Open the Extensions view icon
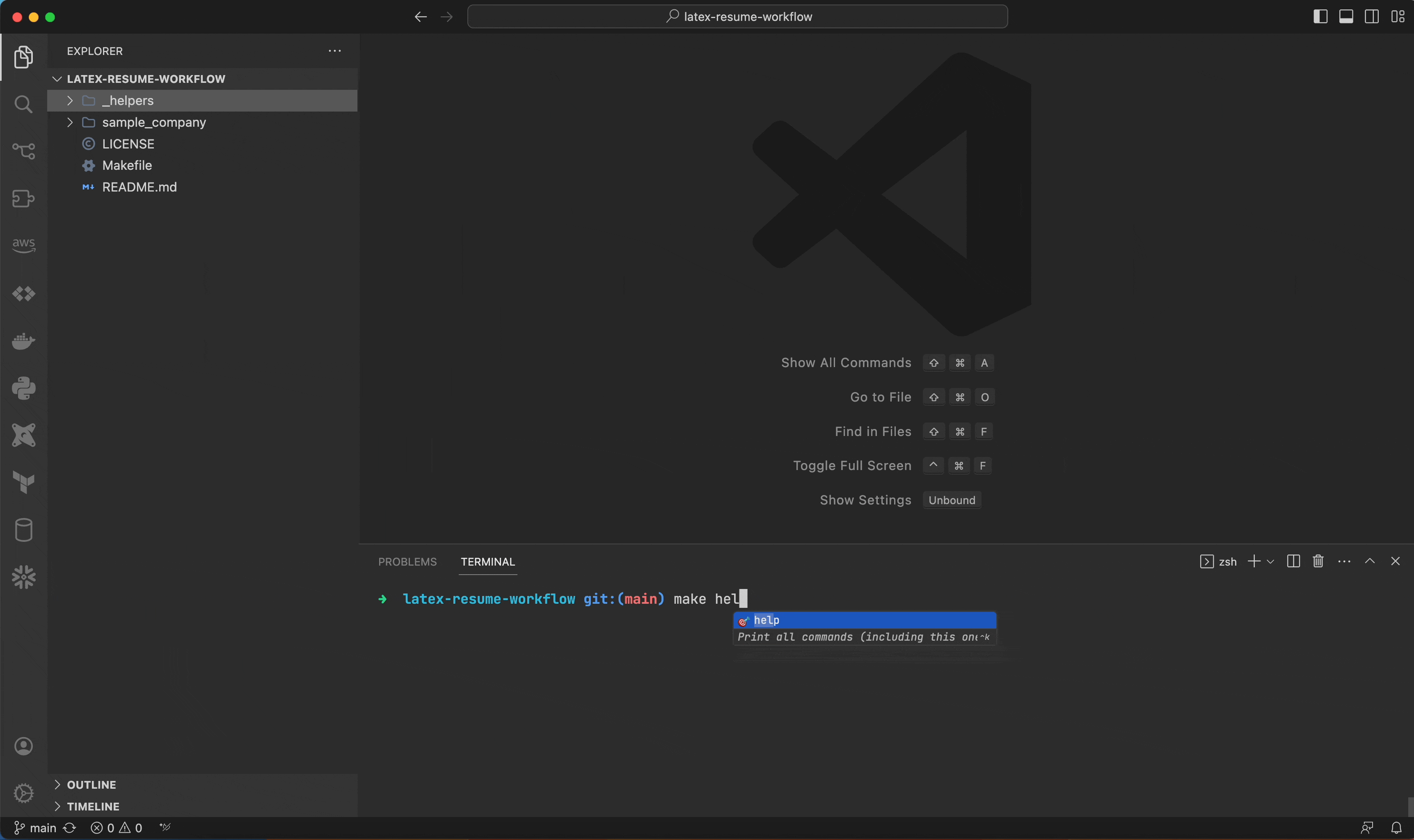1414x840 pixels. [23, 199]
